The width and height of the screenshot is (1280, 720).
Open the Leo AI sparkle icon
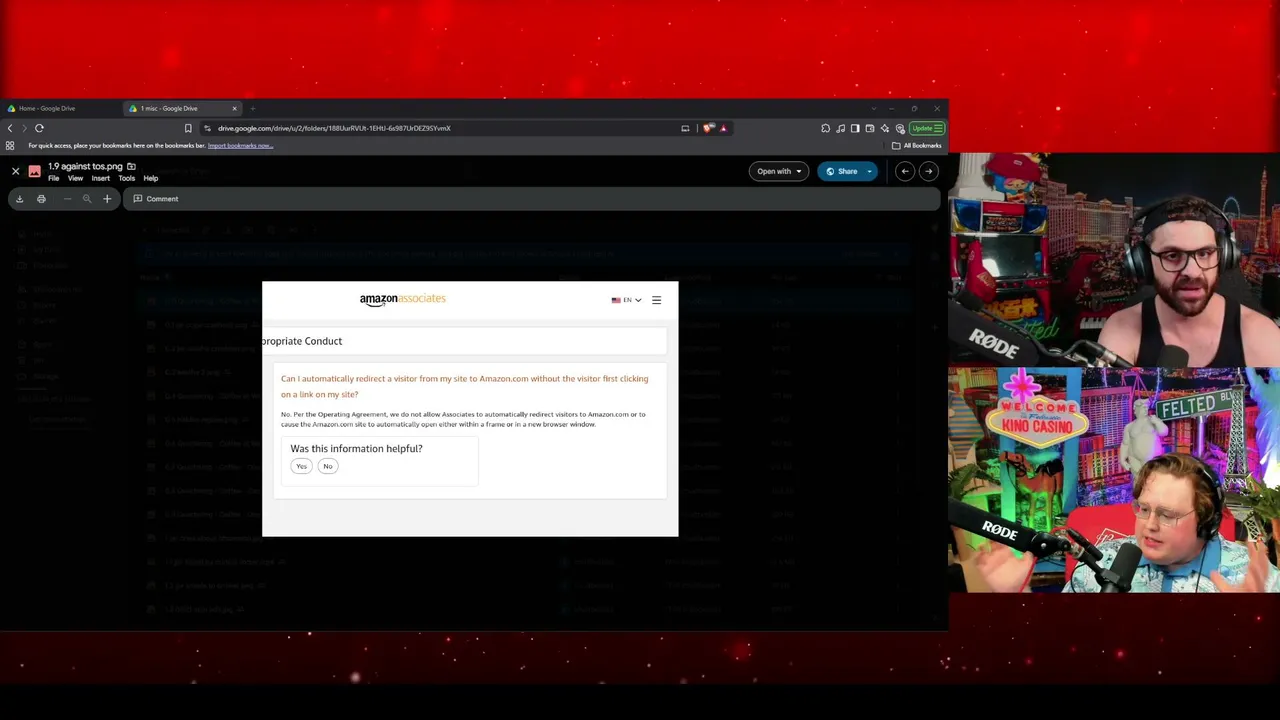coord(885,128)
